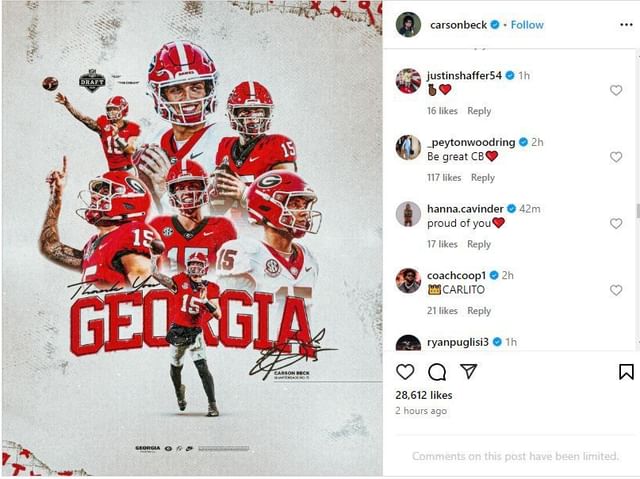Image resolution: width=640 pixels, height=479 pixels.
Task: View the 28,612 likes list
Action: pos(424,395)
